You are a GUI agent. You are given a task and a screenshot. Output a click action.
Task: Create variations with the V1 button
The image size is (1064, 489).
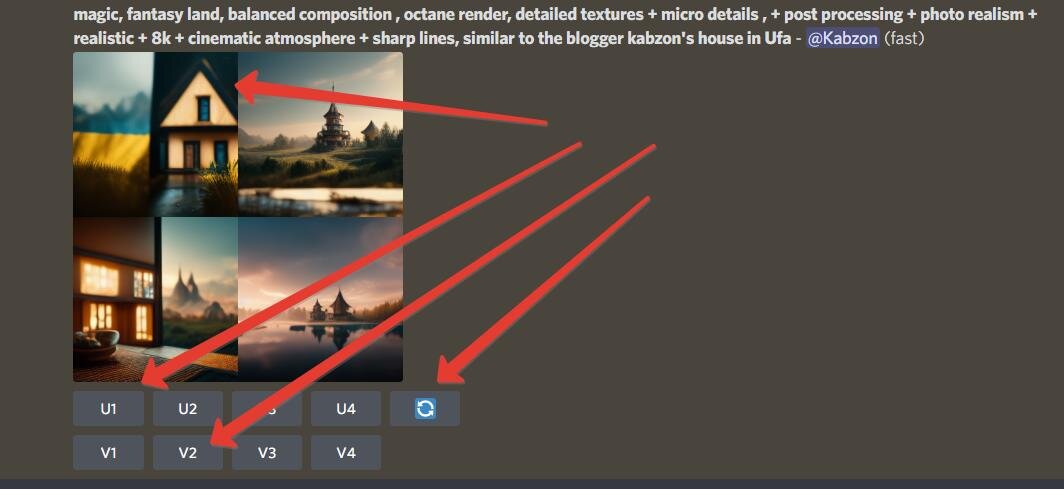(109, 452)
